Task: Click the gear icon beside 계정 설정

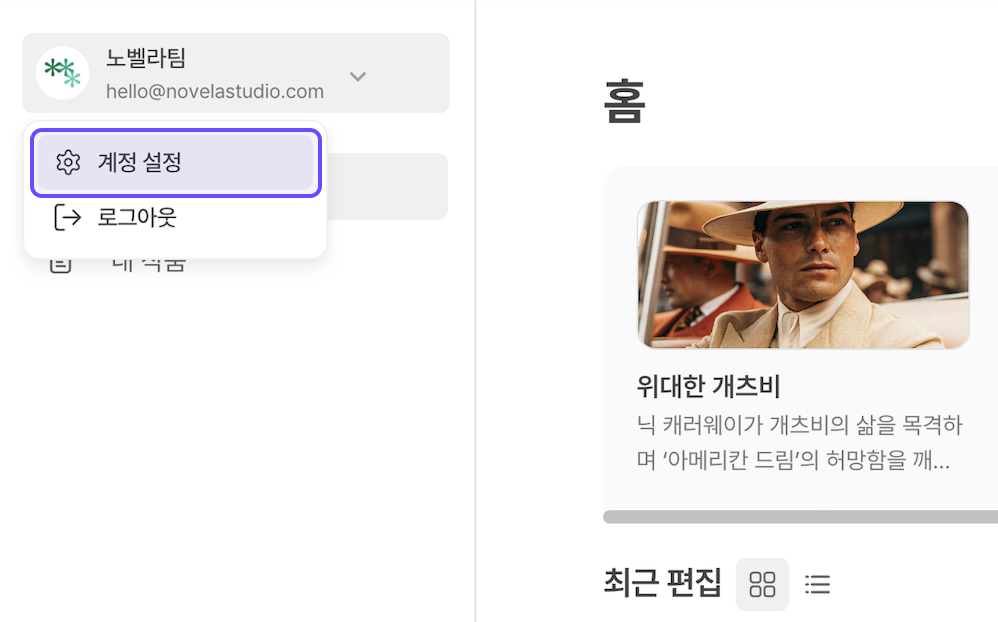Action: point(68,163)
